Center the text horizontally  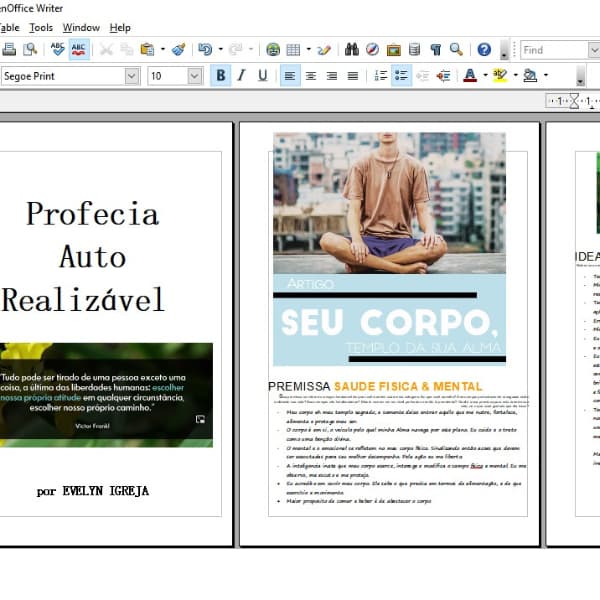[311, 75]
